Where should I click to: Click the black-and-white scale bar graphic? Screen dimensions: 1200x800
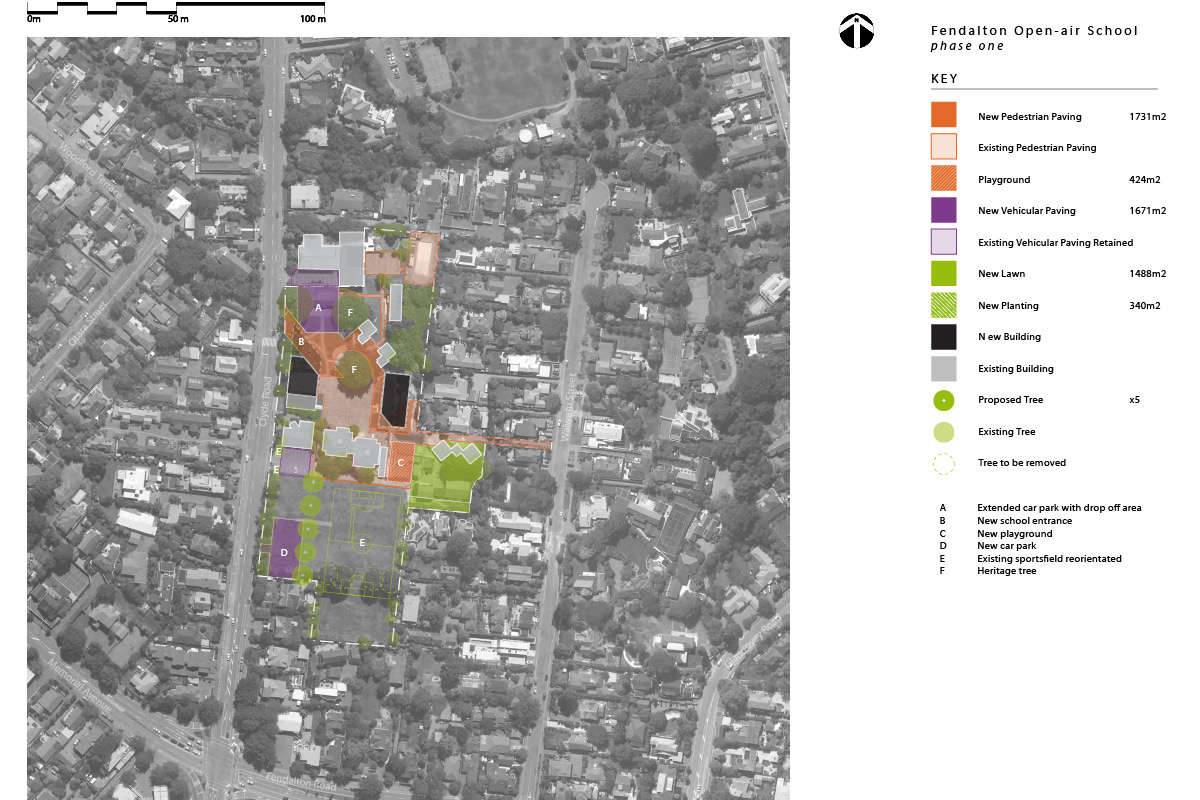pyautogui.click(x=176, y=7)
